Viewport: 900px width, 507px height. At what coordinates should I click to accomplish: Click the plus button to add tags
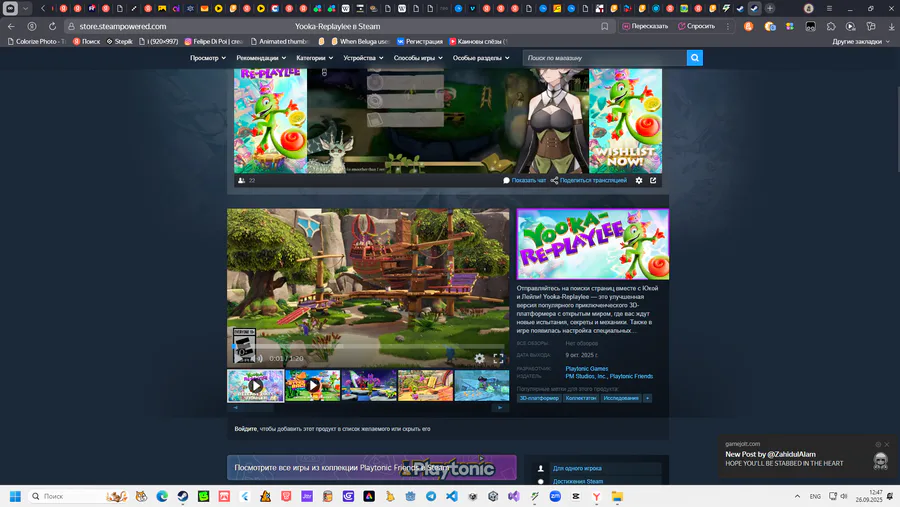[x=647, y=398]
